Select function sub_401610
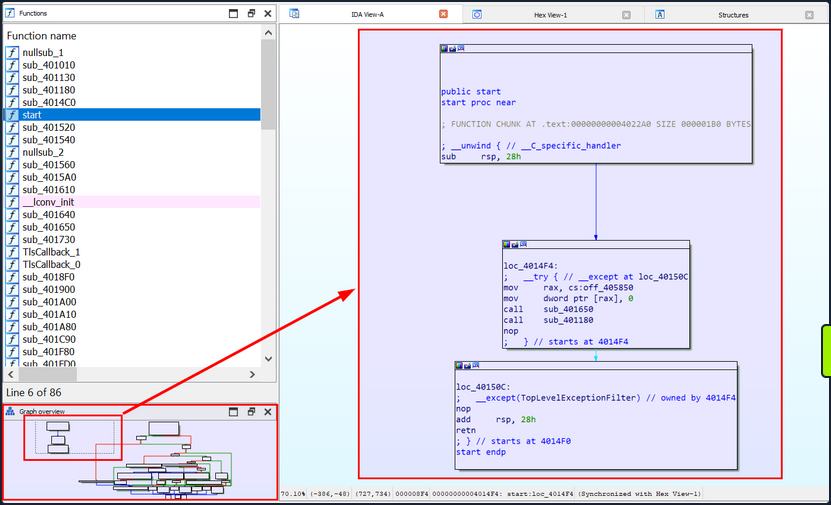The height and width of the screenshot is (505, 831). point(132,190)
